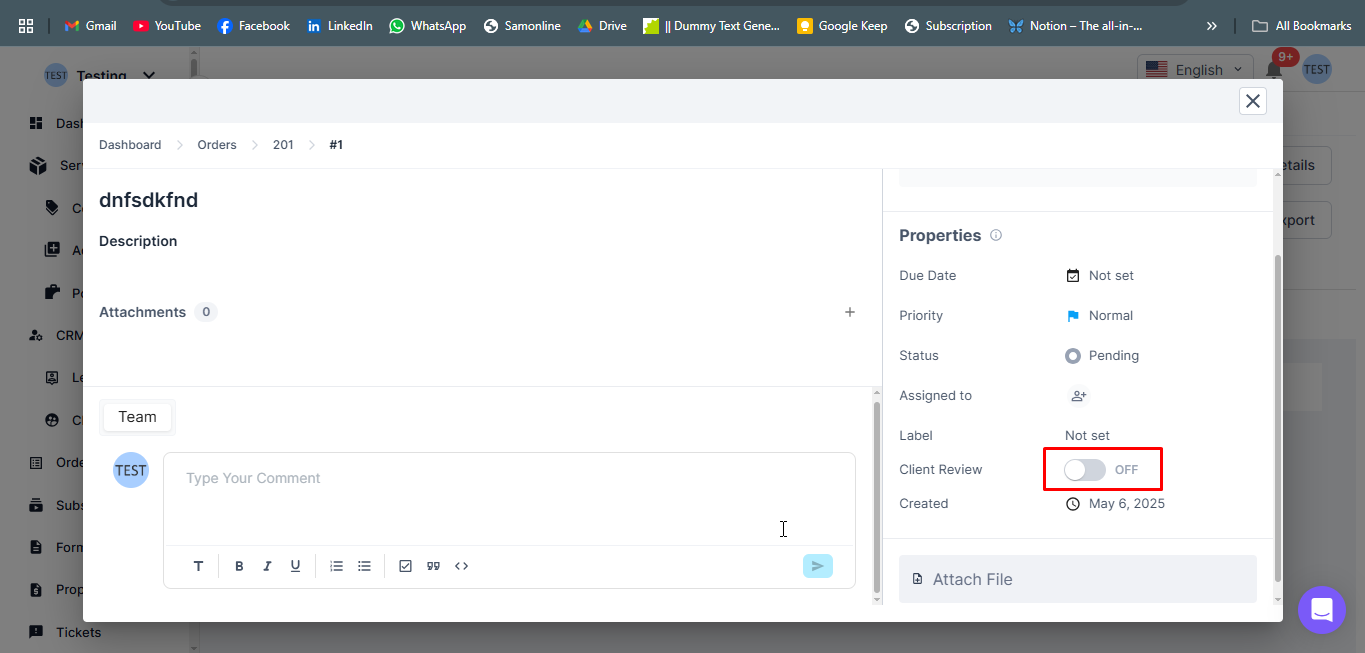Click the task title dnfsdkfnd
Screen dimensions: 1365x653
coord(148,200)
